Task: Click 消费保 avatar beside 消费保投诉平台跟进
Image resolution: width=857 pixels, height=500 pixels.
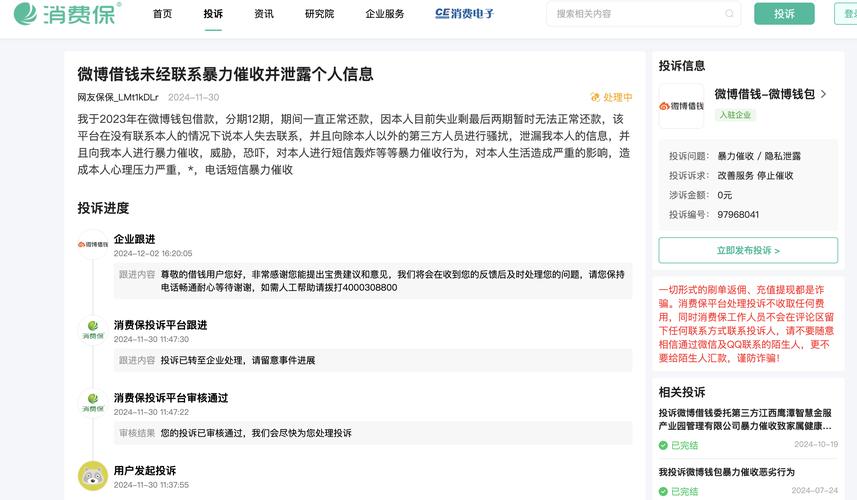Action: 93,330
